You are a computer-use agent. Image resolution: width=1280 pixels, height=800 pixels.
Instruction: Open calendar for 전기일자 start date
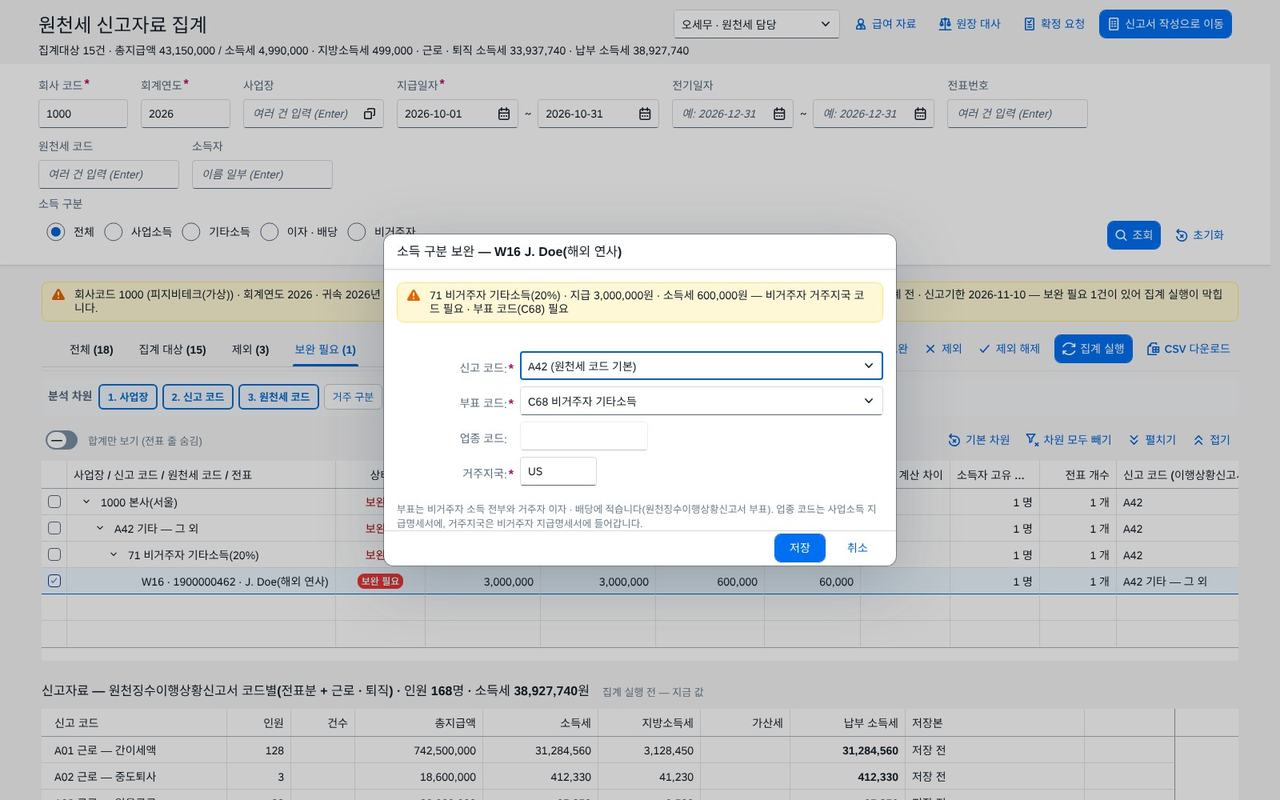[779, 114]
